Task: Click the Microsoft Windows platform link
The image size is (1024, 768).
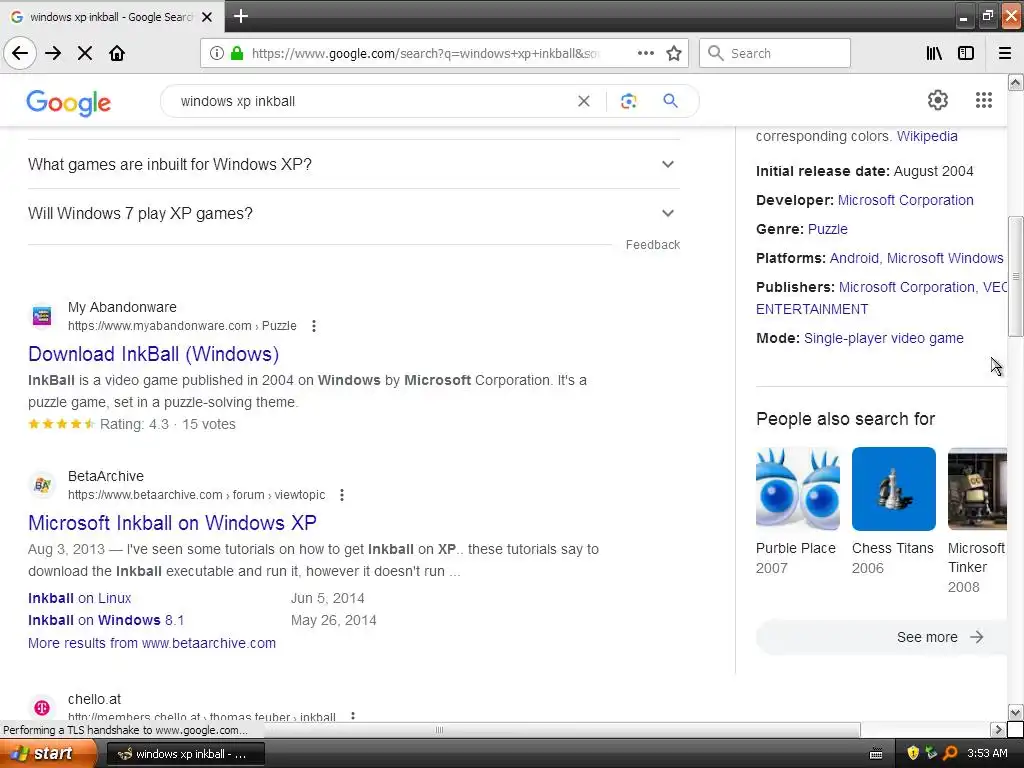Action: click(x=945, y=259)
